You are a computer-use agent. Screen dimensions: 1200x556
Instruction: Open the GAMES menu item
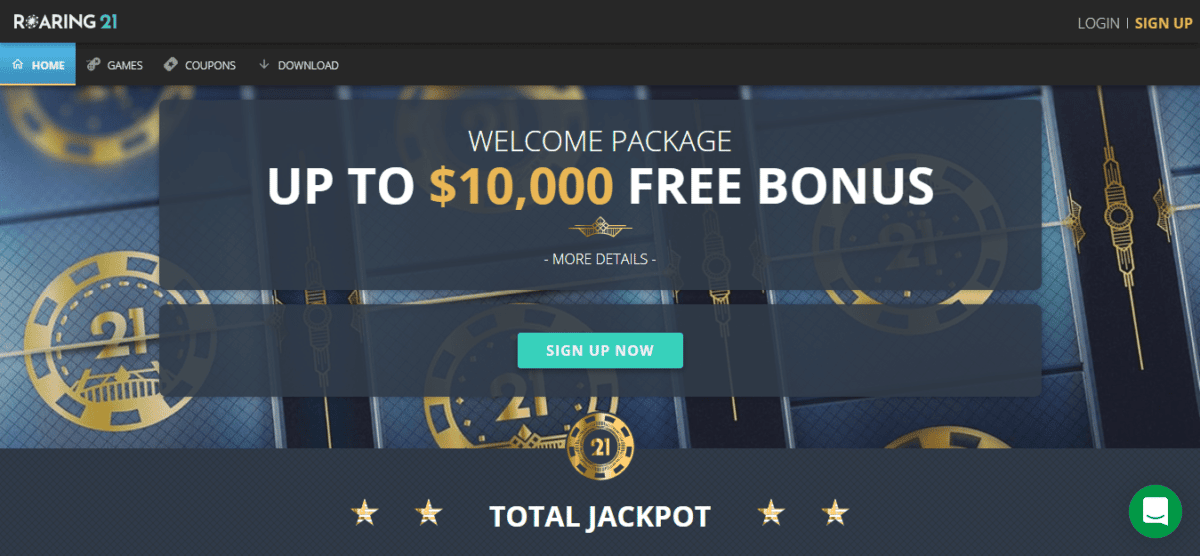(125, 65)
